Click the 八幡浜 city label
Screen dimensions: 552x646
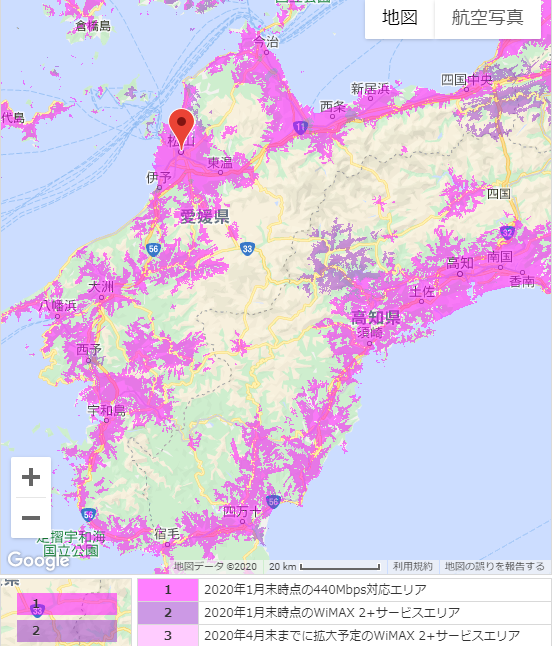click(x=58, y=306)
